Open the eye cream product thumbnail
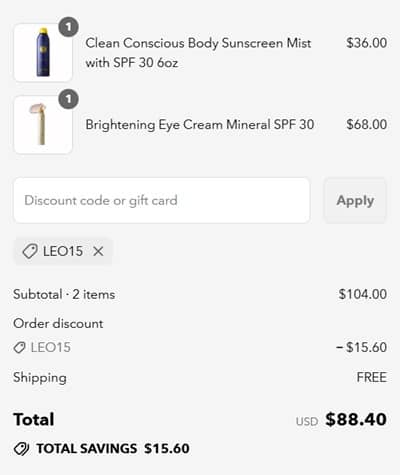The height and width of the screenshot is (475, 400). [43, 125]
